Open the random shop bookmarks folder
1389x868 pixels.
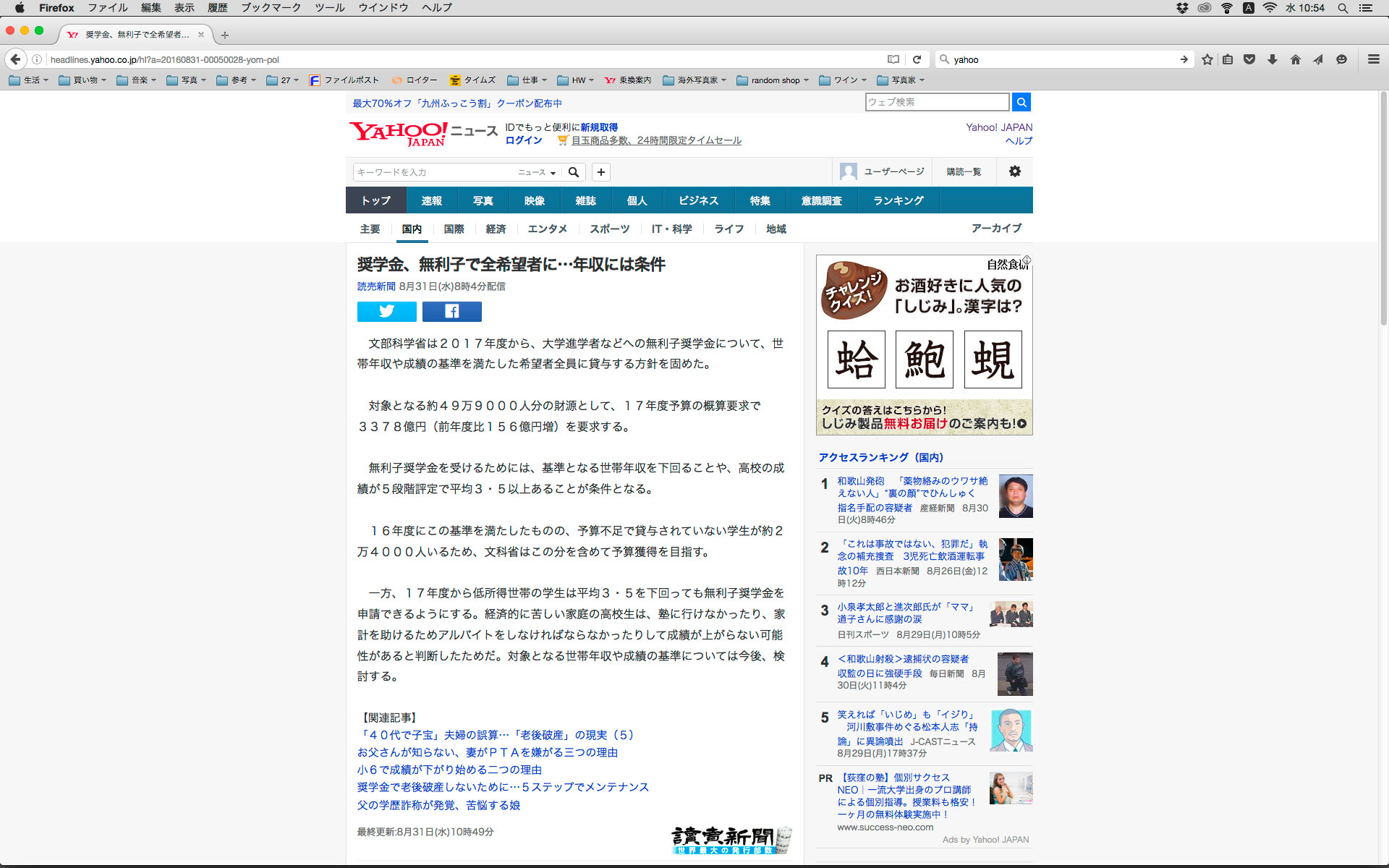point(773,80)
